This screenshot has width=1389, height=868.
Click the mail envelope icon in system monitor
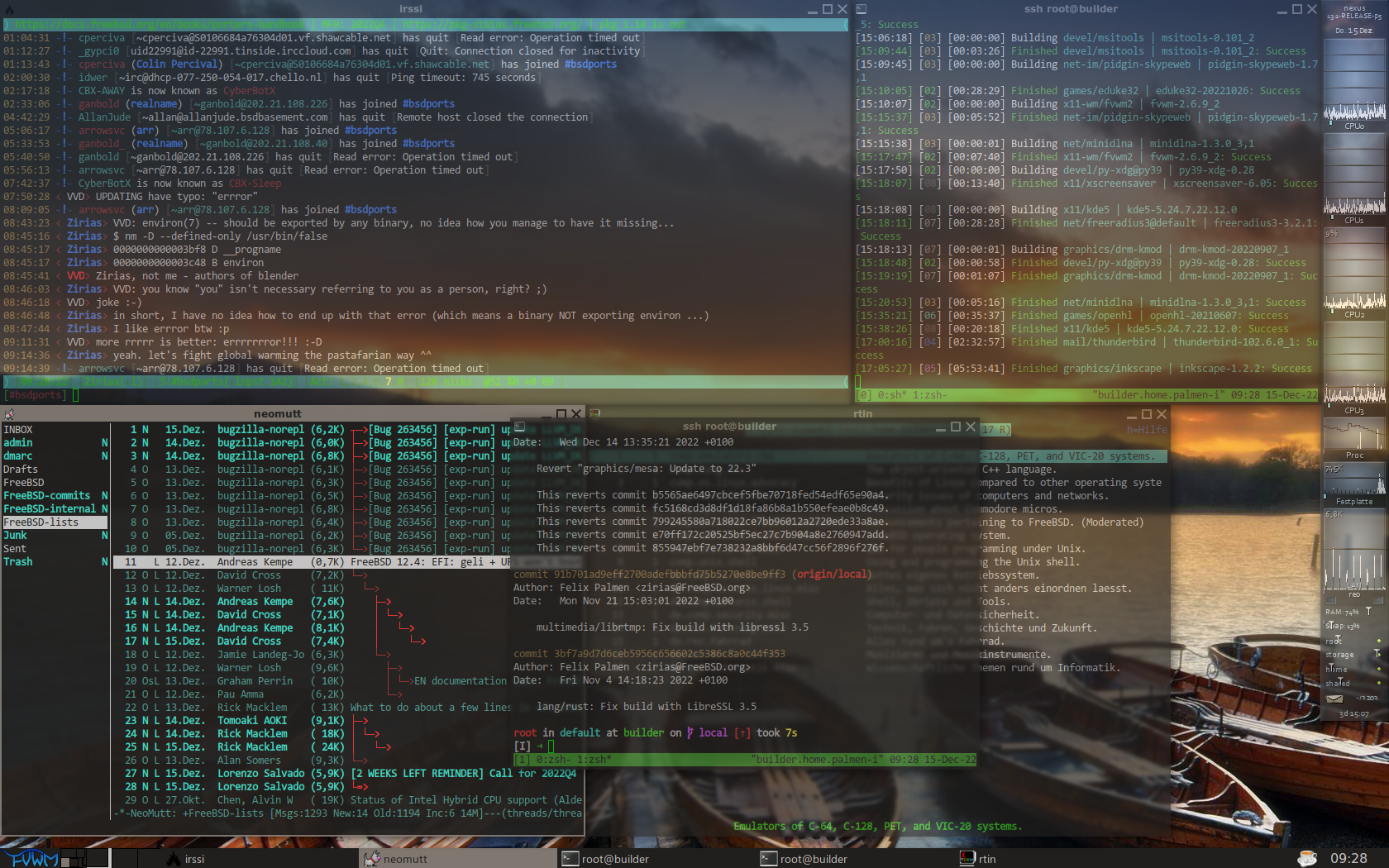(1334, 699)
